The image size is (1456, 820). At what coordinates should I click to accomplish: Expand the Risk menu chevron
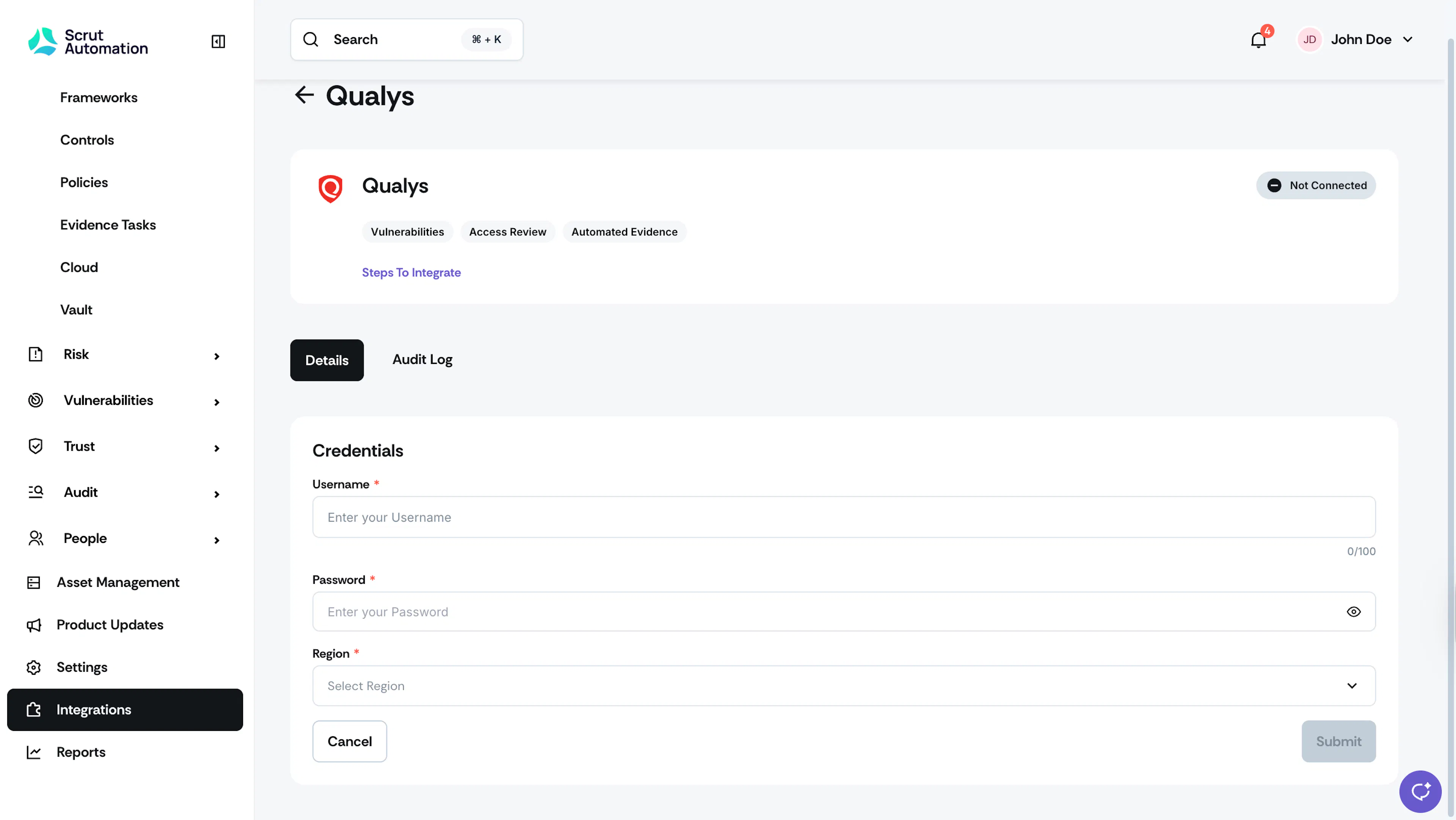(217, 356)
